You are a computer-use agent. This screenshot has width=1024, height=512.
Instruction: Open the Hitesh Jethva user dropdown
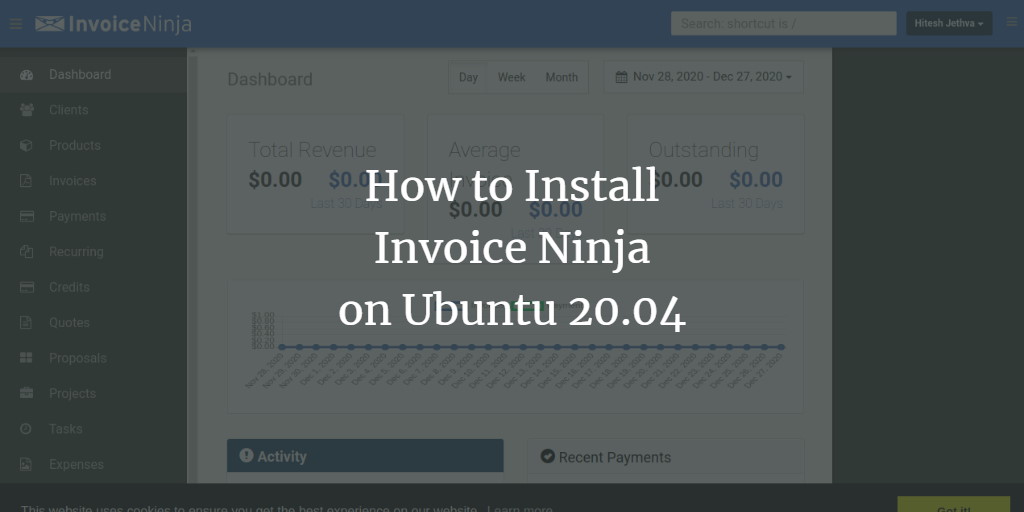(x=949, y=24)
